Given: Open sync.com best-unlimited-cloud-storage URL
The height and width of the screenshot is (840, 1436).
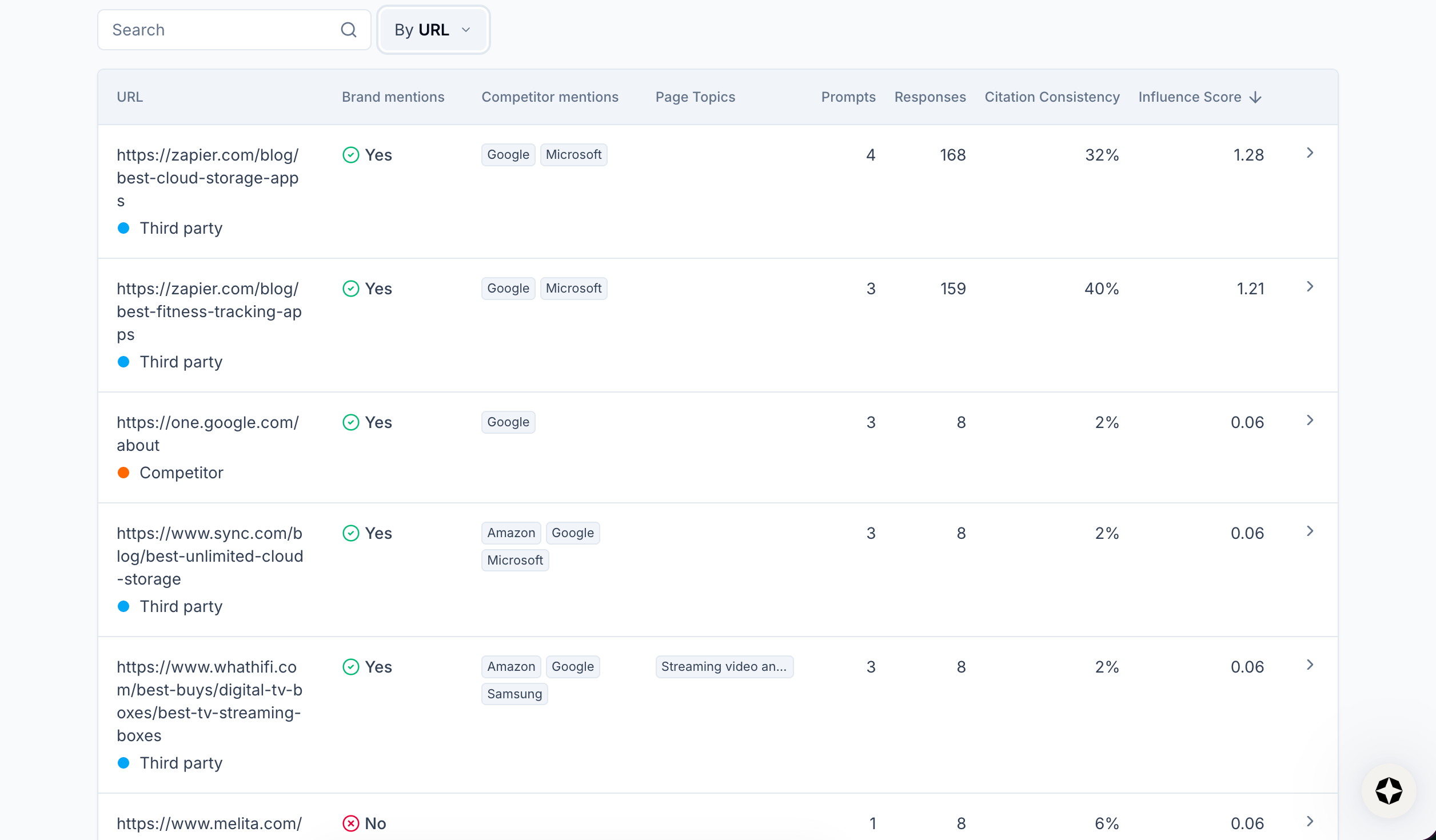Looking at the screenshot, I should point(210,556).
